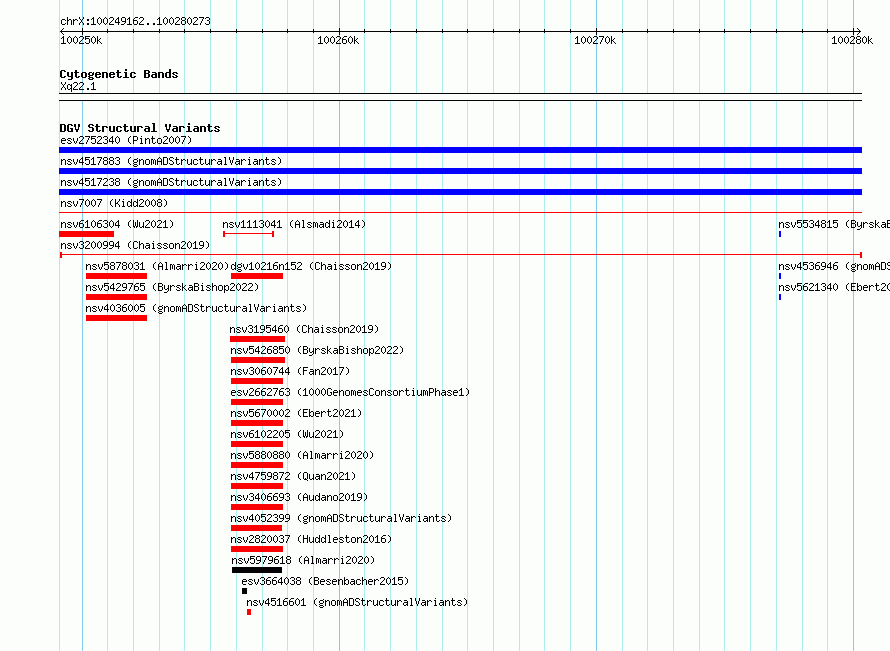Image resolution: width=890 pixels, height=651 pixels.
Task: Click the 100250k ruler tick label
Action: click(x=81, y=40)
